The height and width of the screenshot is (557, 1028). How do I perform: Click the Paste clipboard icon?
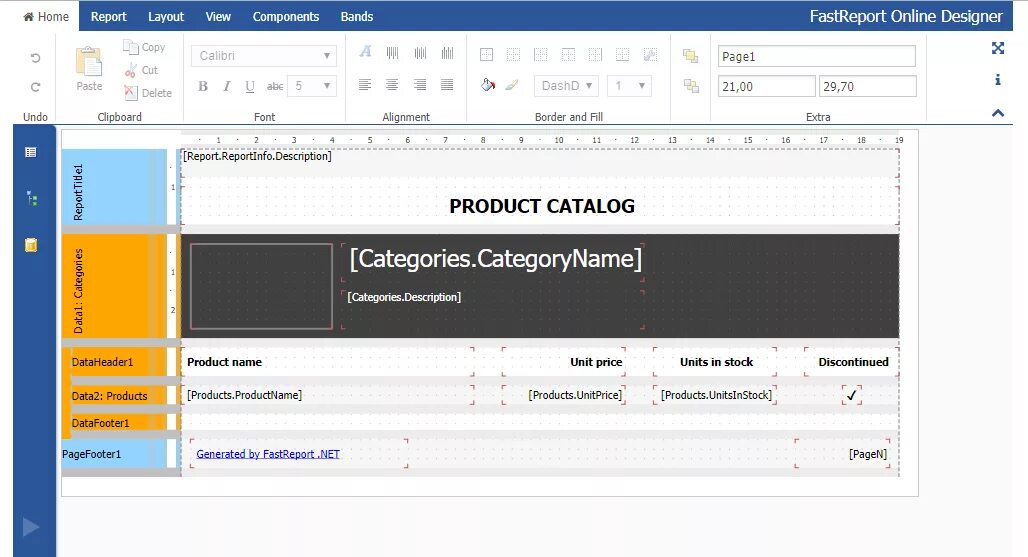(89, 62)
